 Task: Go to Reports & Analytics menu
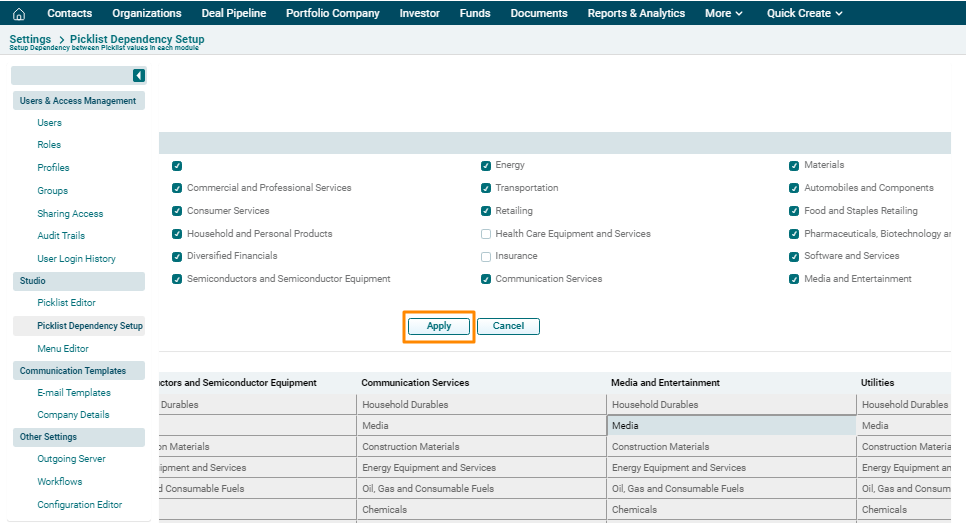pyautogui.click(x=636, y=13)
